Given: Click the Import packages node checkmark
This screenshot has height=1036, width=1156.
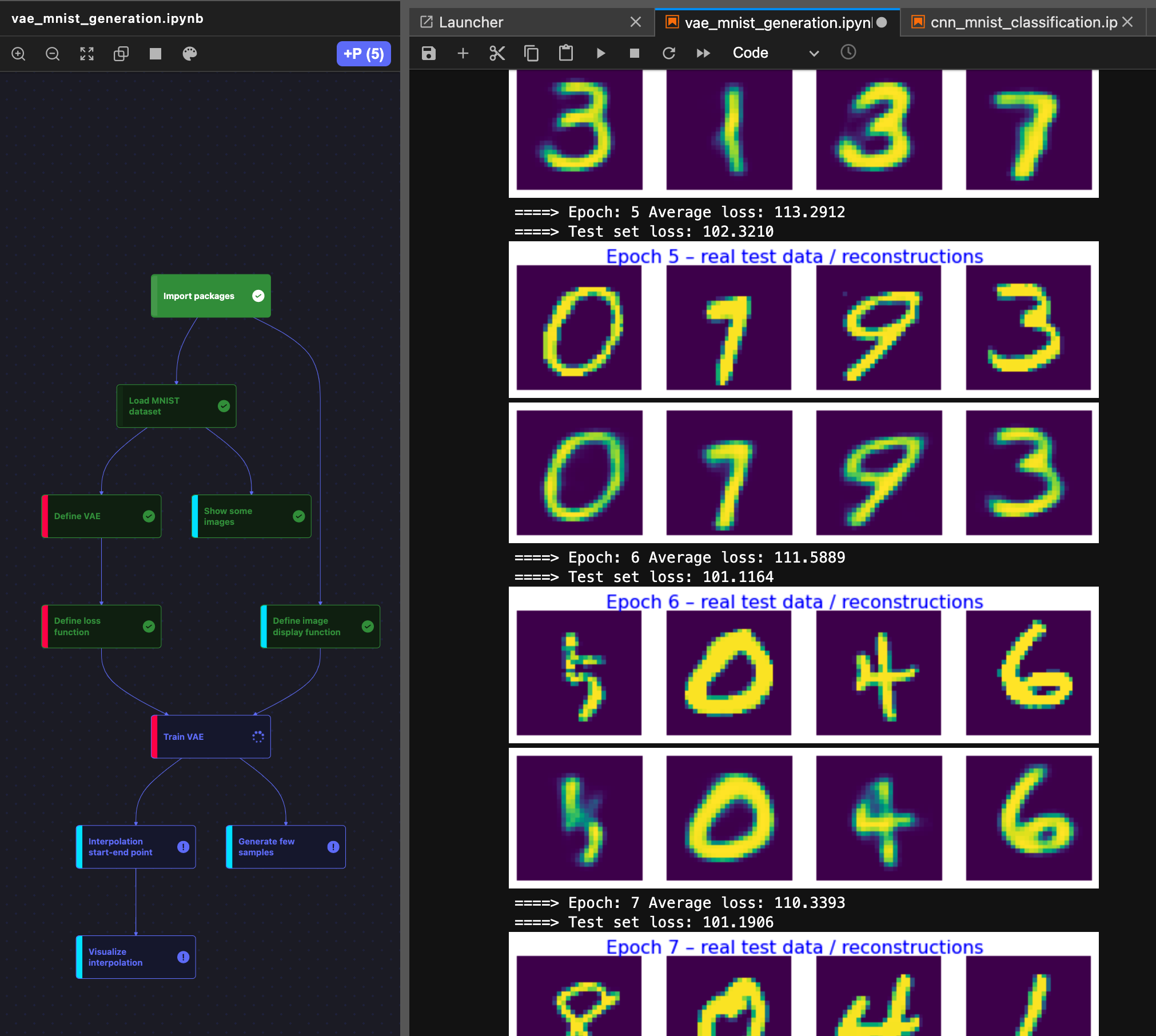Looking at the screenshot, I should click(258, 296).
